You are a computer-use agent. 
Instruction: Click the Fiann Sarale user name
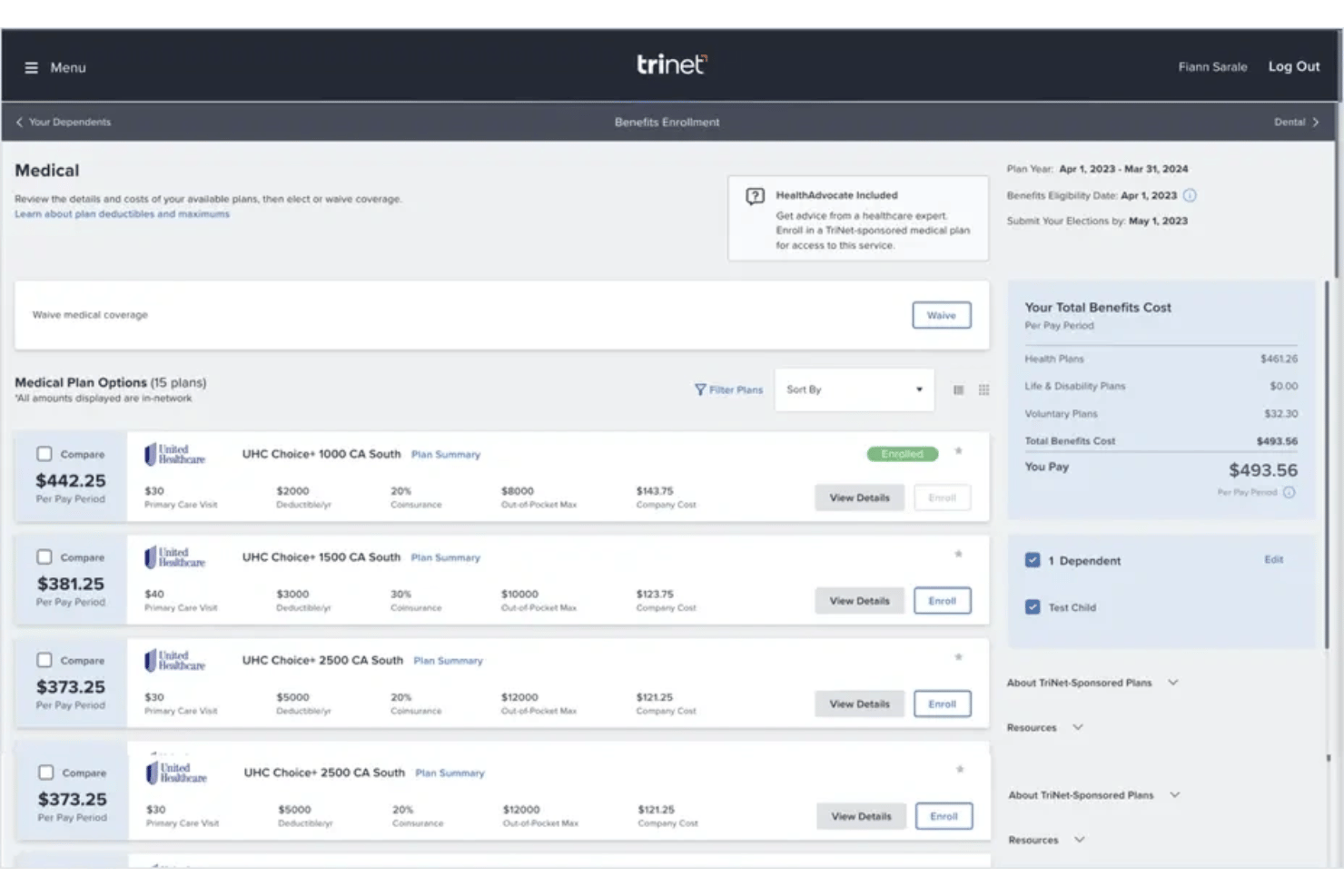coord(1212,67)
